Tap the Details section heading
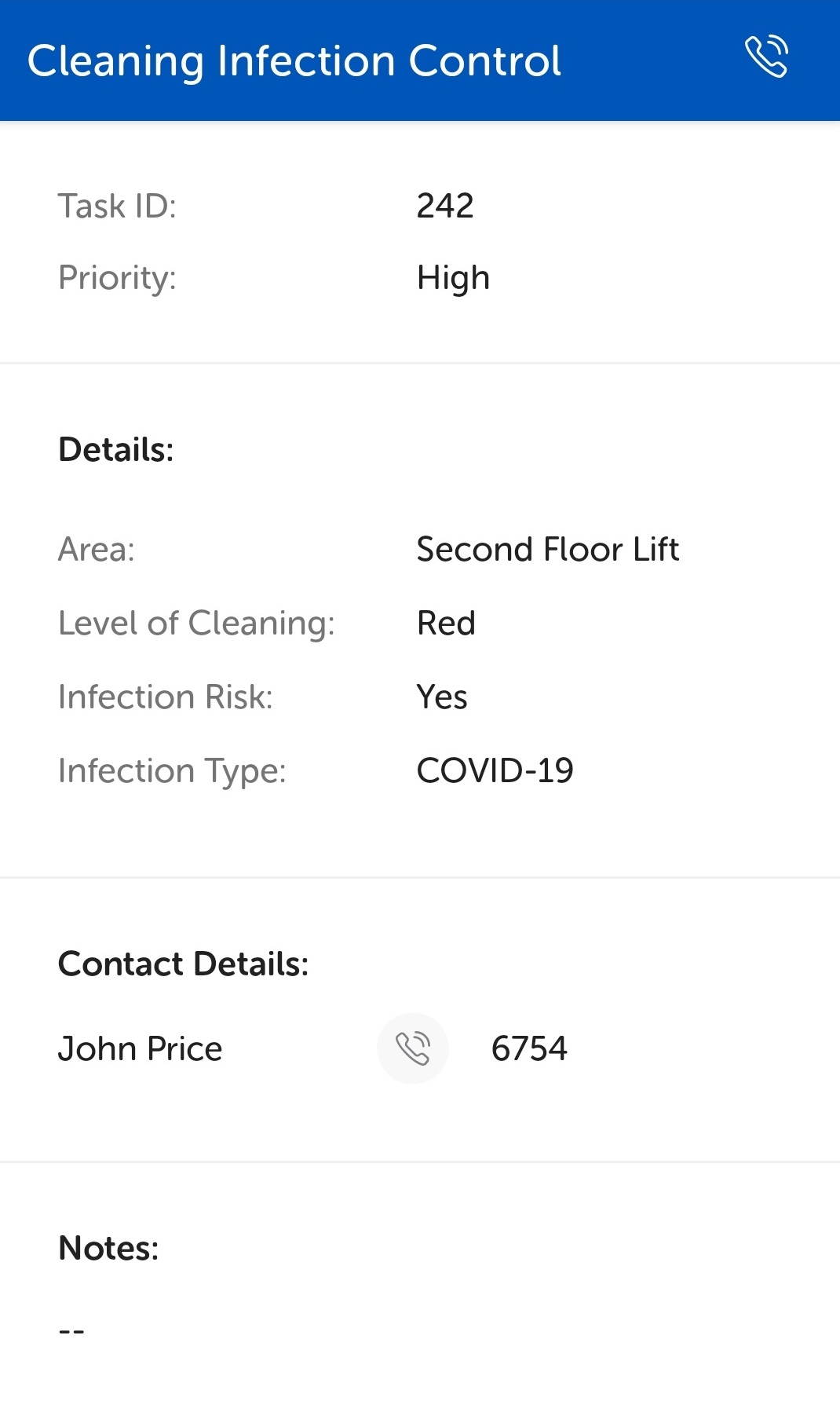The image size is (840, 1412). [116, 450]
